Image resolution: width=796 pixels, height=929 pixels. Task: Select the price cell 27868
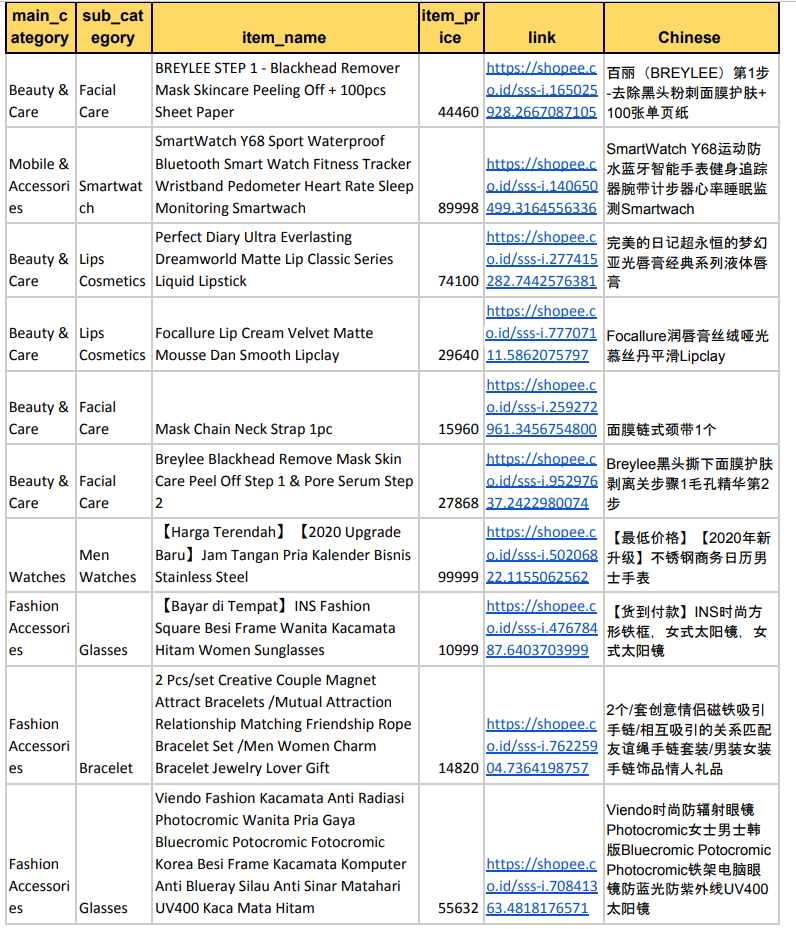tap(451, 481)
